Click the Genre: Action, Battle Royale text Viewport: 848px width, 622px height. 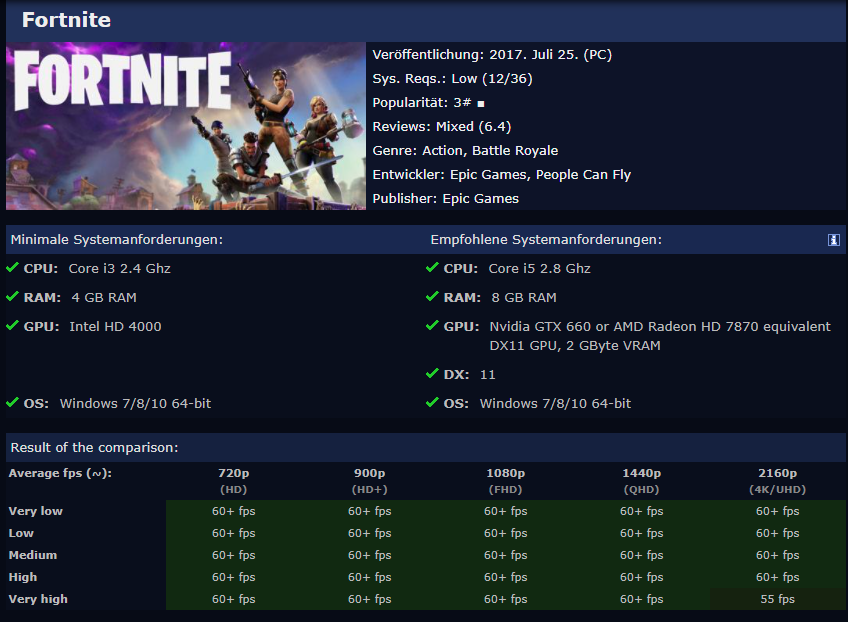pyautogui.click(x=465, y=150)
